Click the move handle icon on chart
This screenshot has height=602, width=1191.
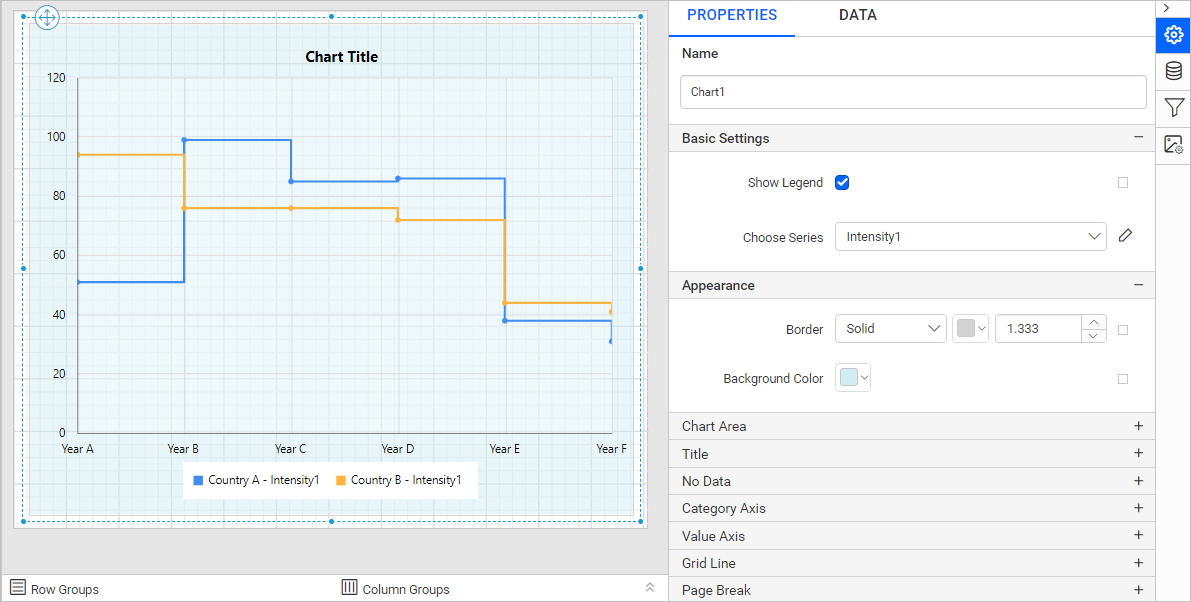click(48, 18)
